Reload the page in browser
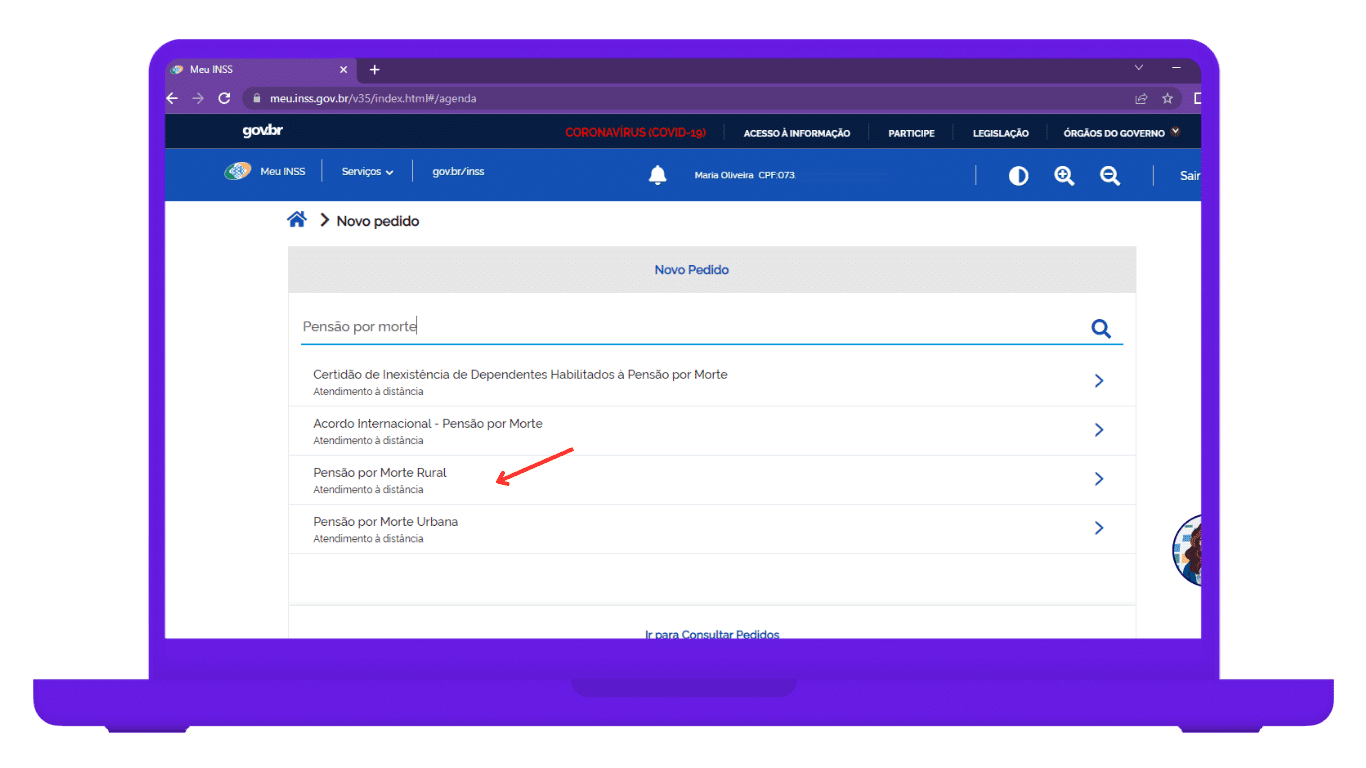Screen dimensions: 1366x768 (x=224, y=99)
